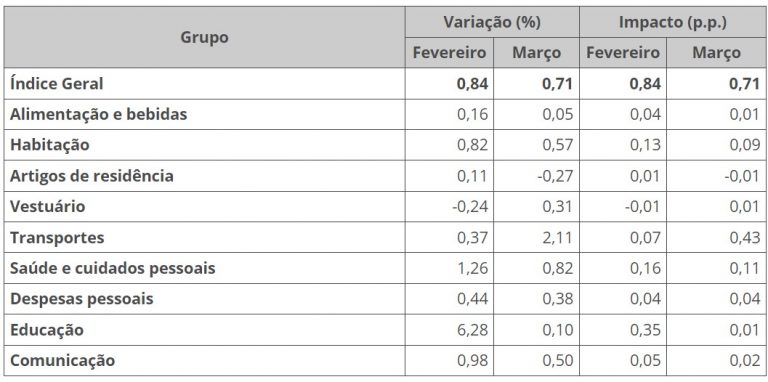Click the Índice Geral row label

click(x=57, y=84)
